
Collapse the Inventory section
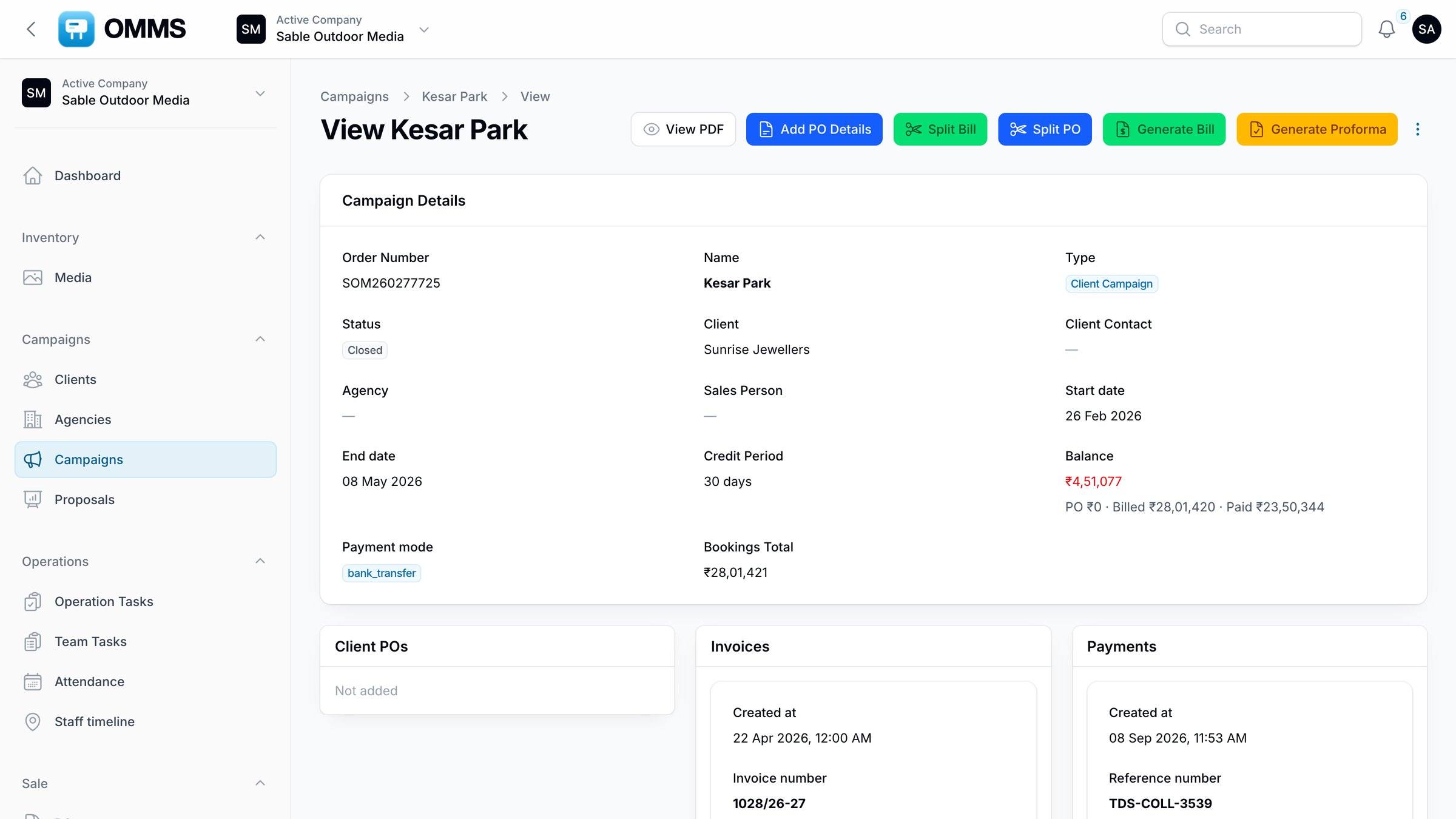pyautogui.click(x=260, y=237)
